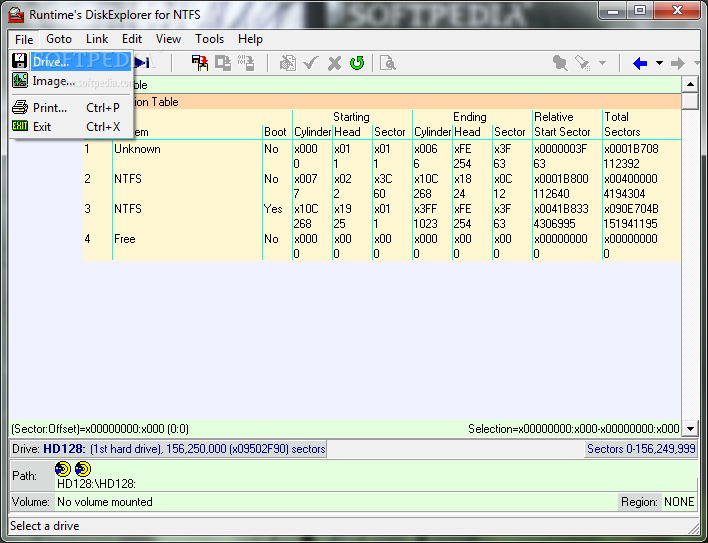Click the Free partition entry
The width and height of the screenshot is (708, 543).
point(125,239)
